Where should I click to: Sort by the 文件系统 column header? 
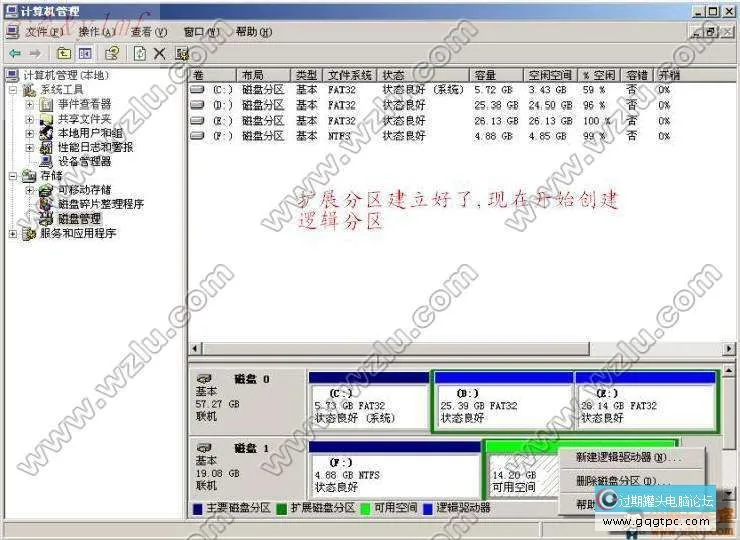tap(349, 75)
